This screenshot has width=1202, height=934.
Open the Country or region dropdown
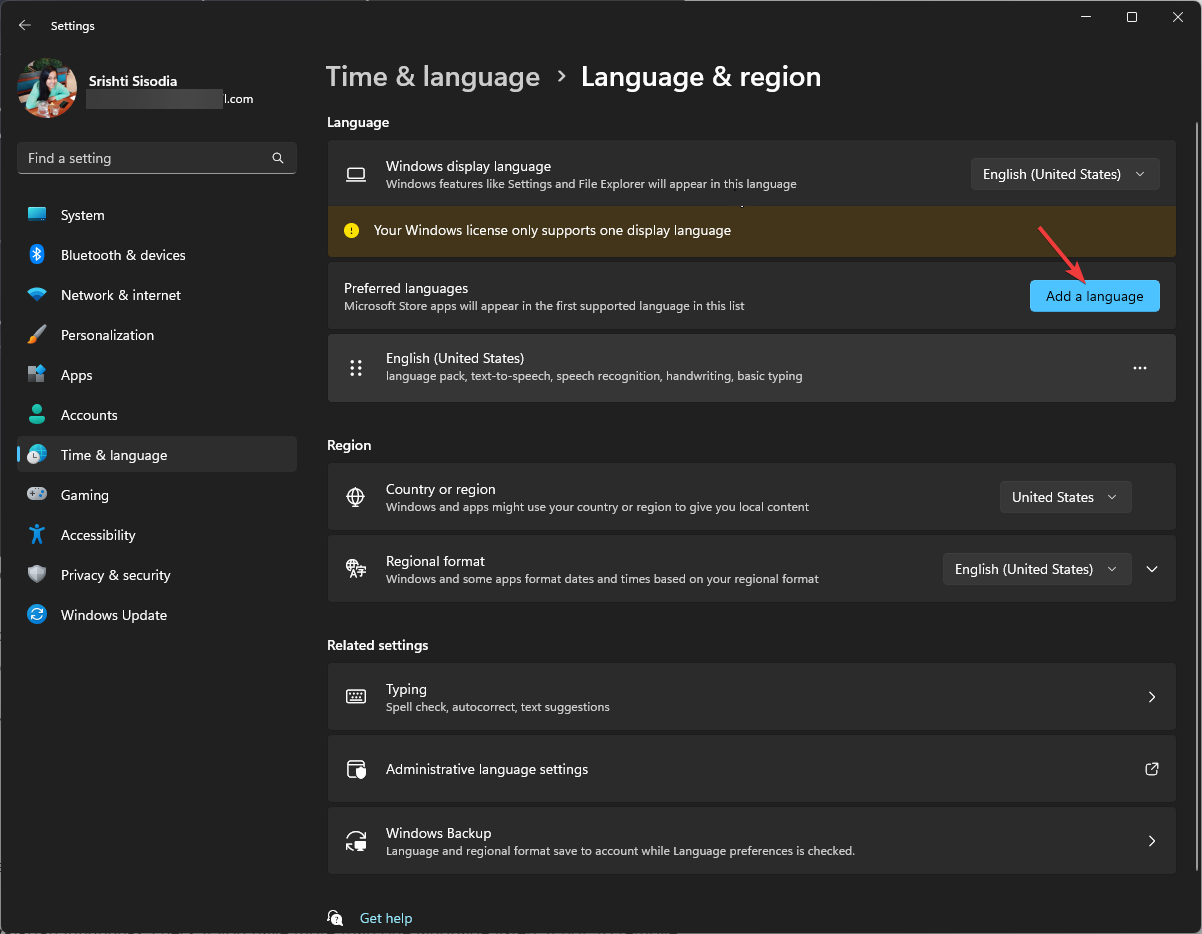[x=1065, y=497]
